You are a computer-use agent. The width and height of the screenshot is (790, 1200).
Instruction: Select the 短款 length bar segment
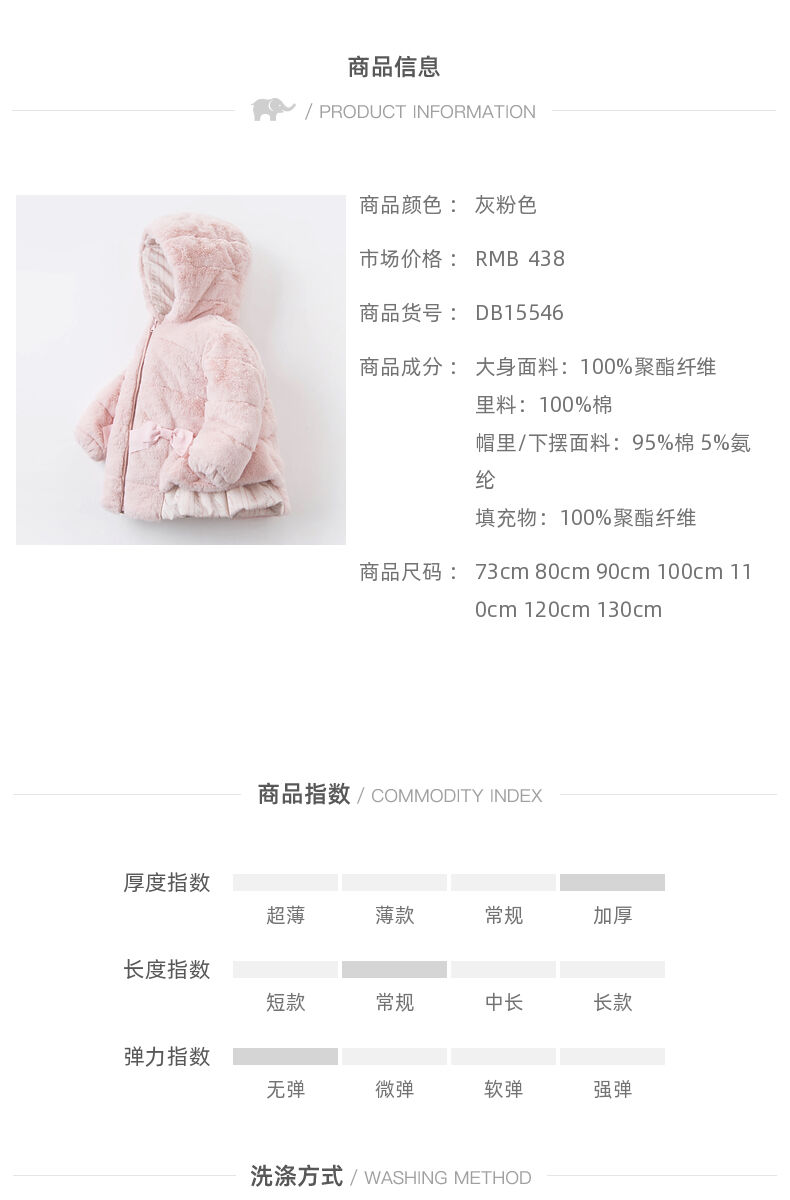tap(285, 969)
